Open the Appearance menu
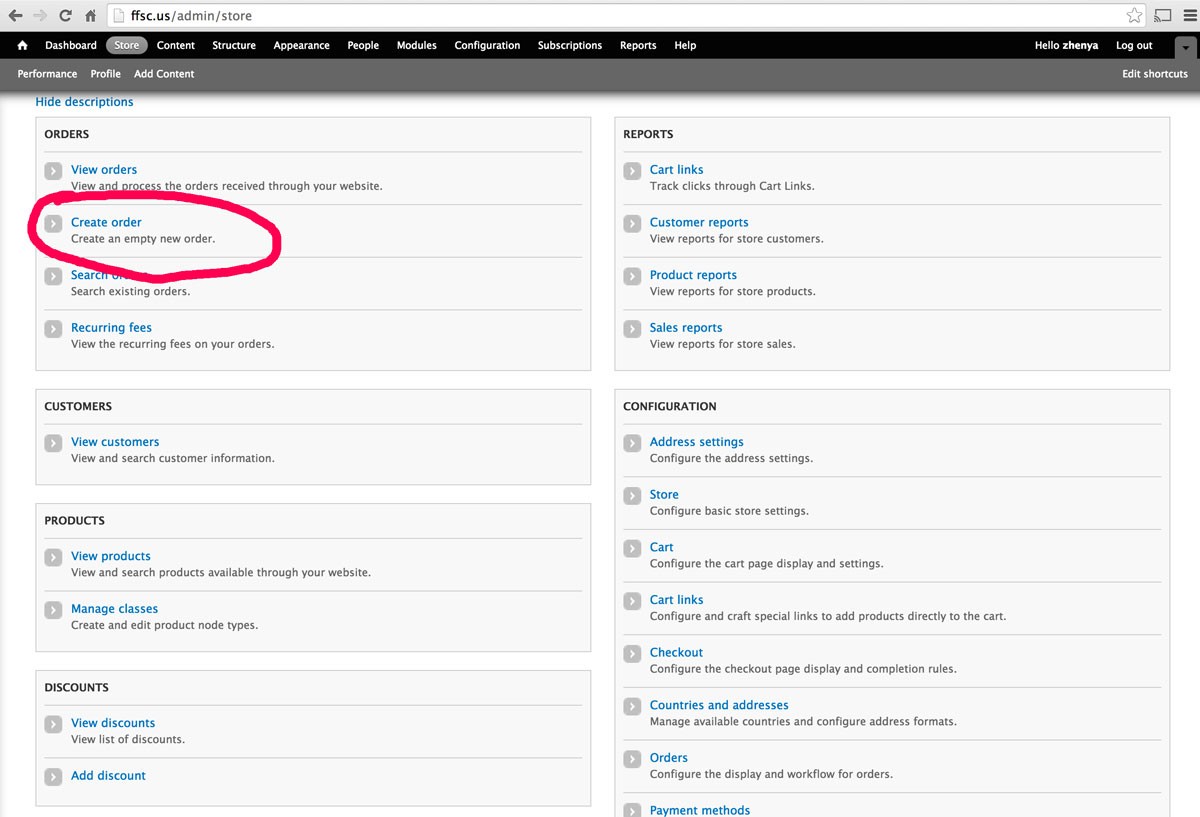This screenshot has height=817, width=1200. [x=302, y=45]
